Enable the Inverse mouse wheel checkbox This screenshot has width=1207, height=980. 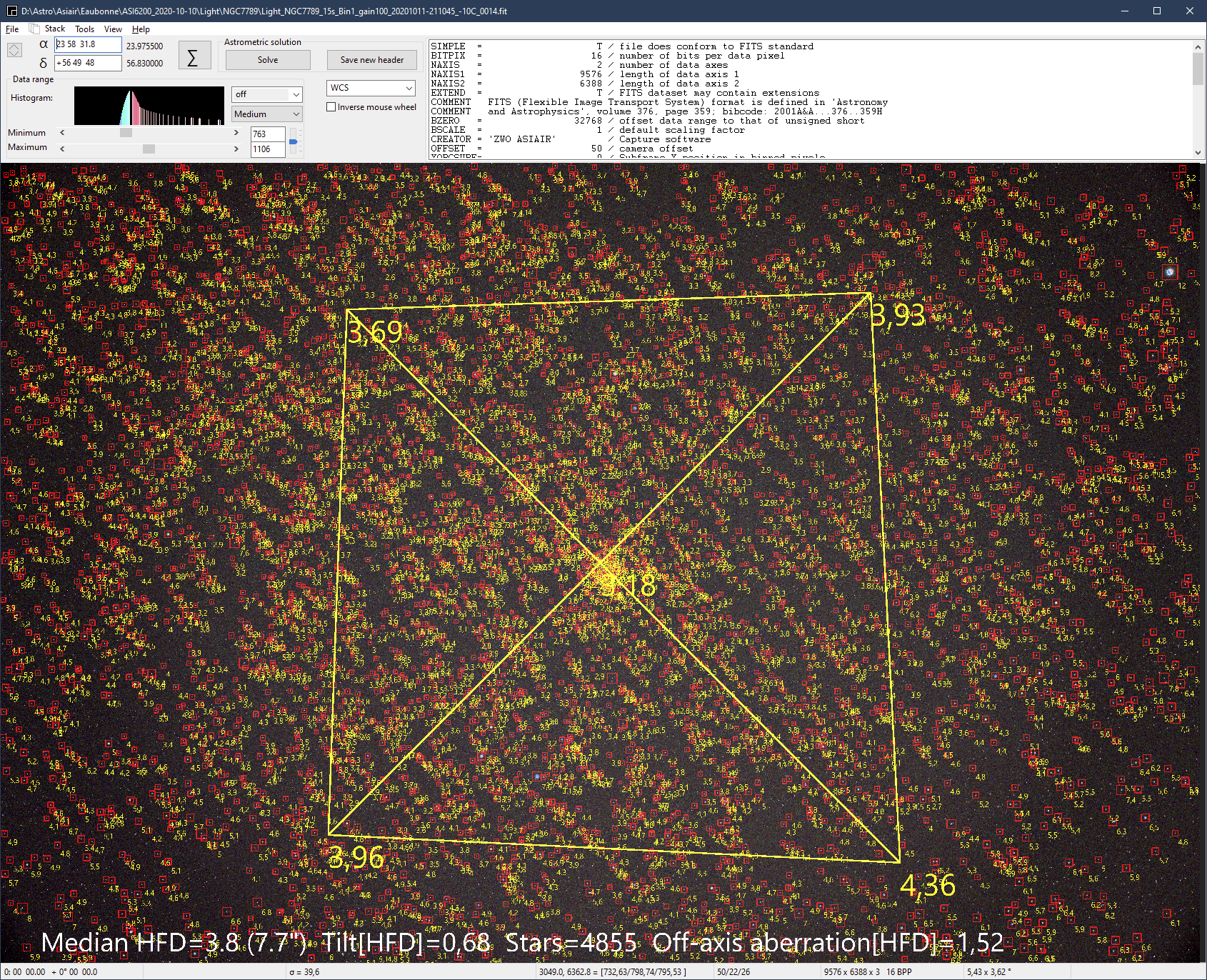point(331,107)
